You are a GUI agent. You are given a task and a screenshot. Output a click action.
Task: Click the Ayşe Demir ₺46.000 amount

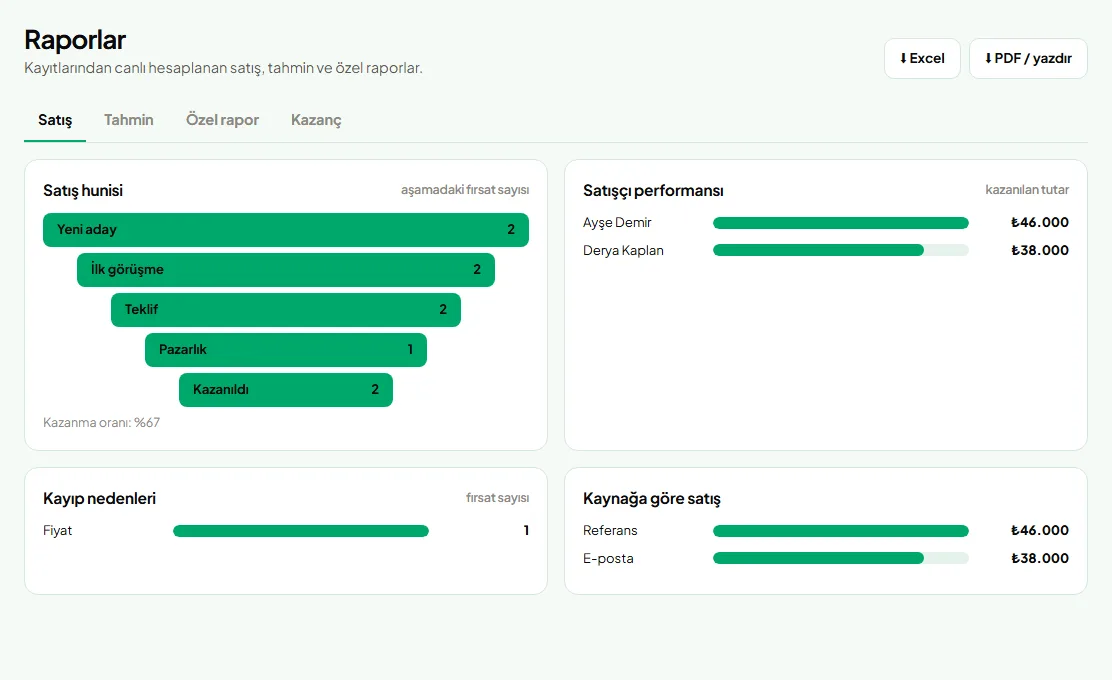[1040, 223]
